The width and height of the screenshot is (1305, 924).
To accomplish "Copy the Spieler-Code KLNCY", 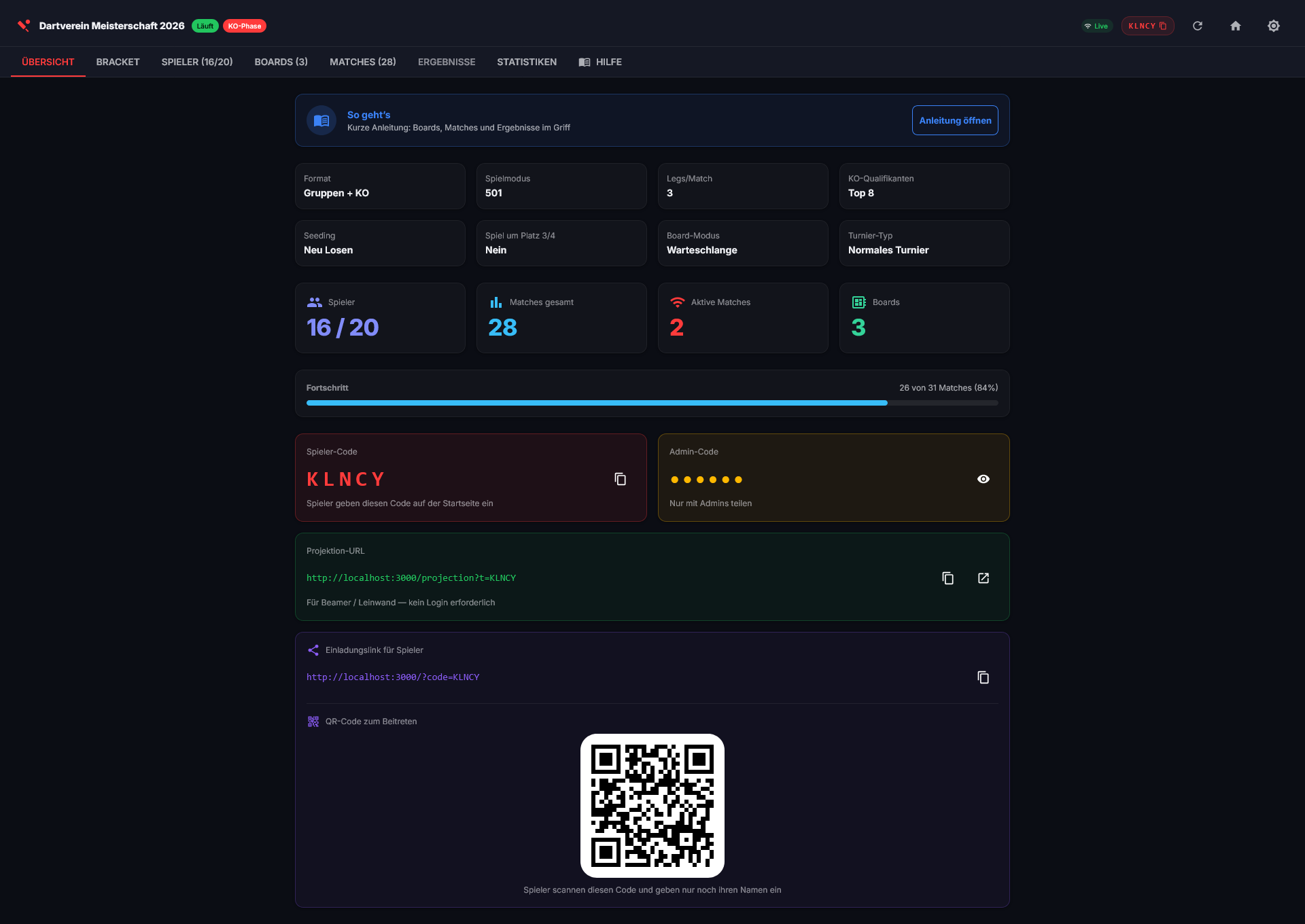I will tap(620, 479).
